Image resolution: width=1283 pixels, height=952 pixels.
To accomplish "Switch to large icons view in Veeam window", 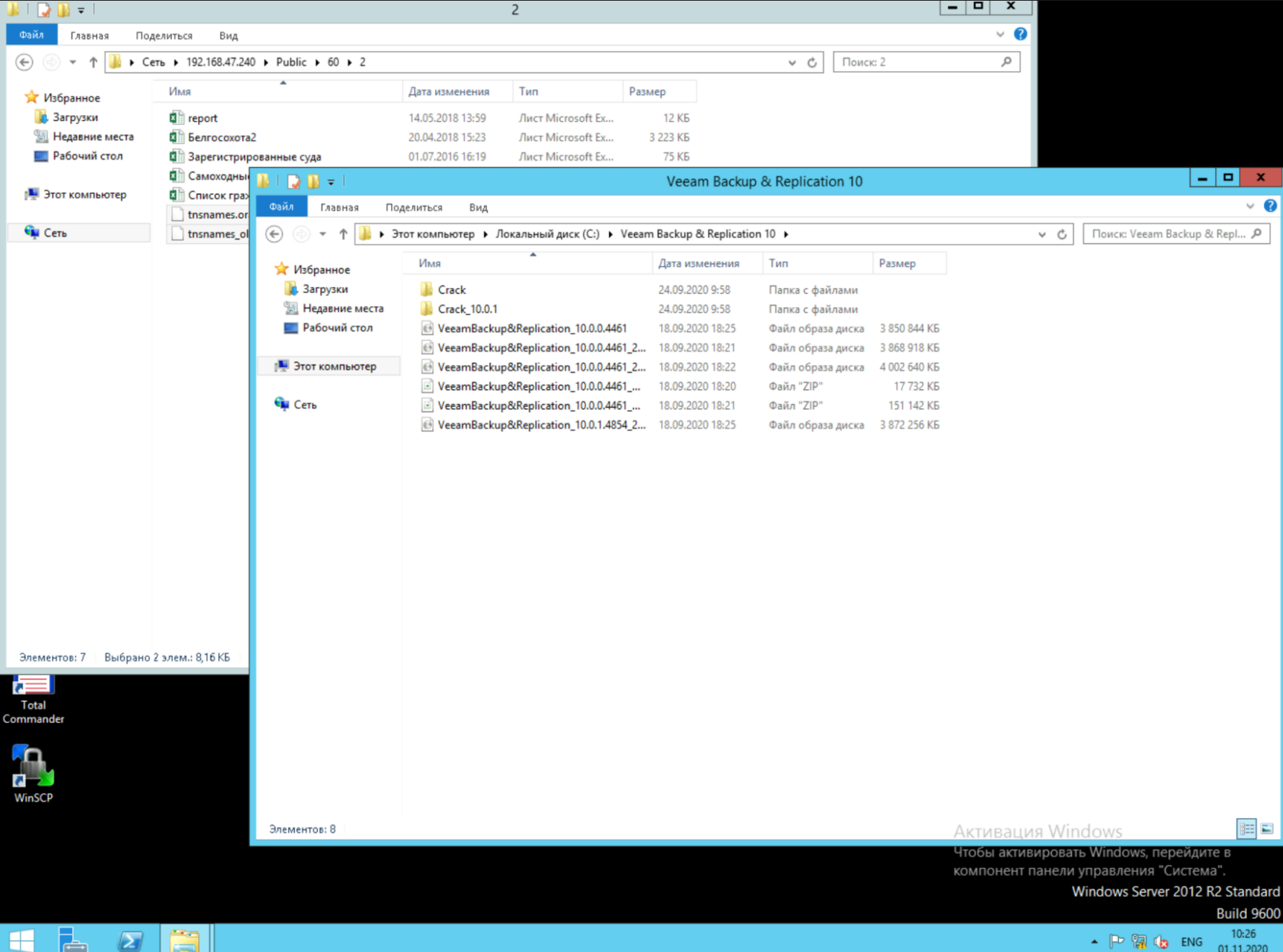I will pos(1267,829).
